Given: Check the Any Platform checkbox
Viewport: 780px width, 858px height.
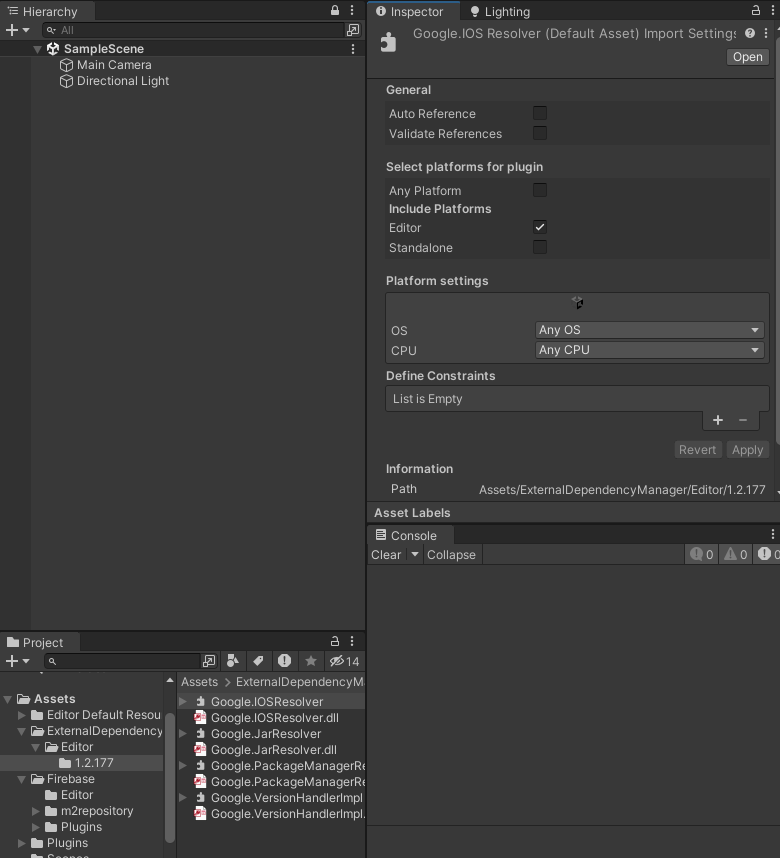Looking at the screenshot, I should click(x=540, y=190).
